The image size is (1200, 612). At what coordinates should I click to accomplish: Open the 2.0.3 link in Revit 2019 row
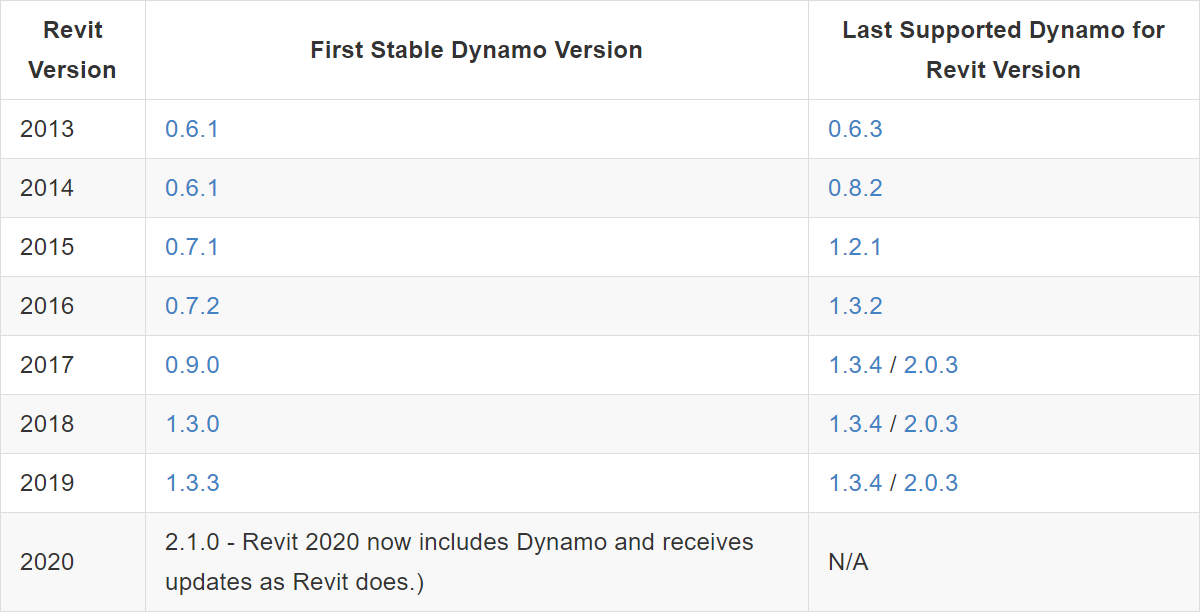[x=931, y=483]
